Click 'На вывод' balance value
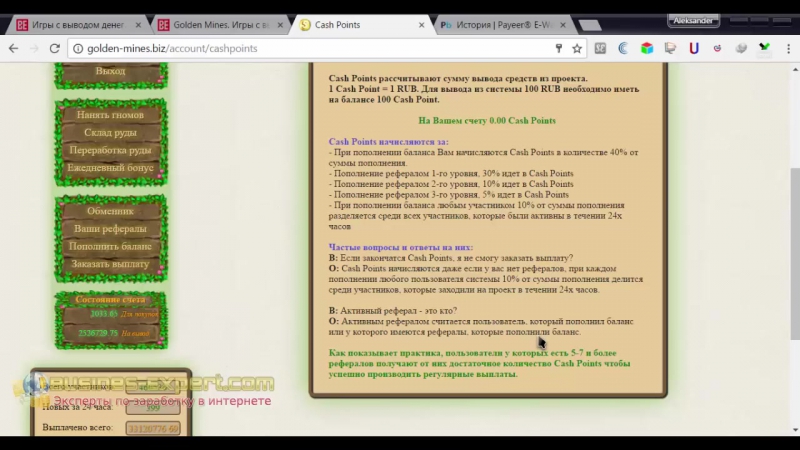Viewport: 800px width, 450px height. coord(98,333)
